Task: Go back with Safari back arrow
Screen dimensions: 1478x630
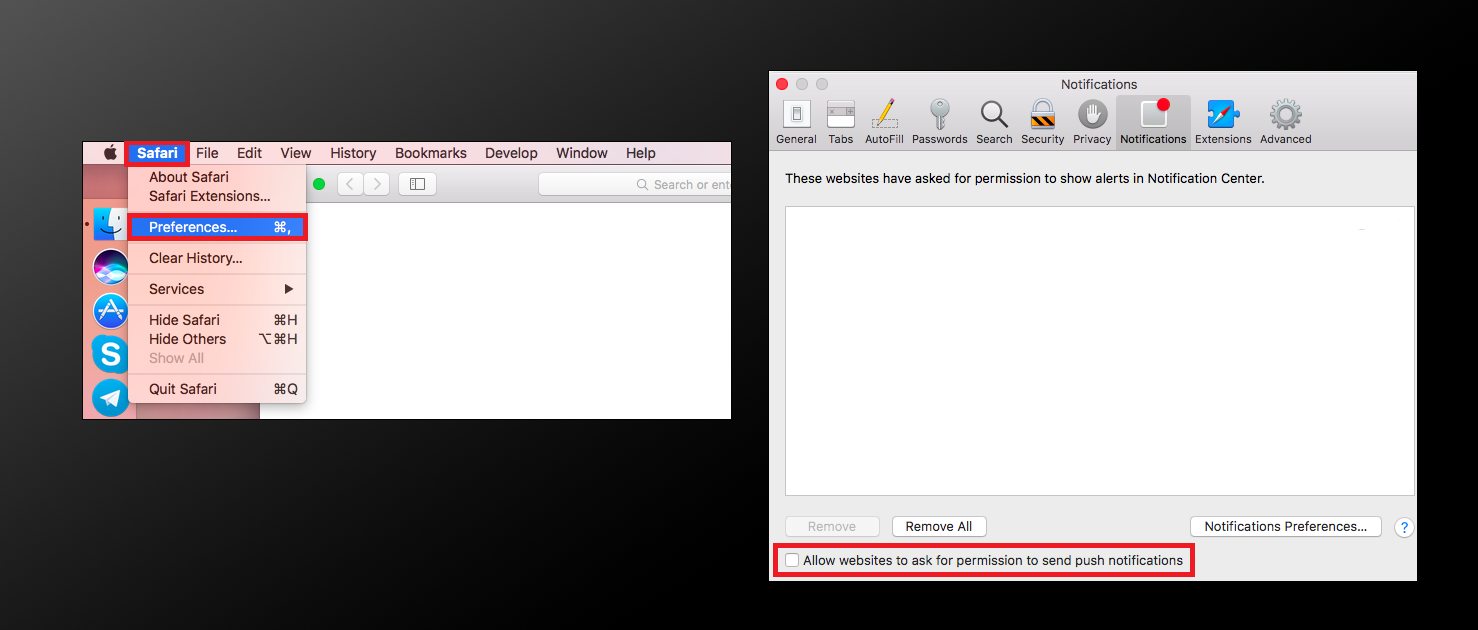Action: click(x=350, y=184)
